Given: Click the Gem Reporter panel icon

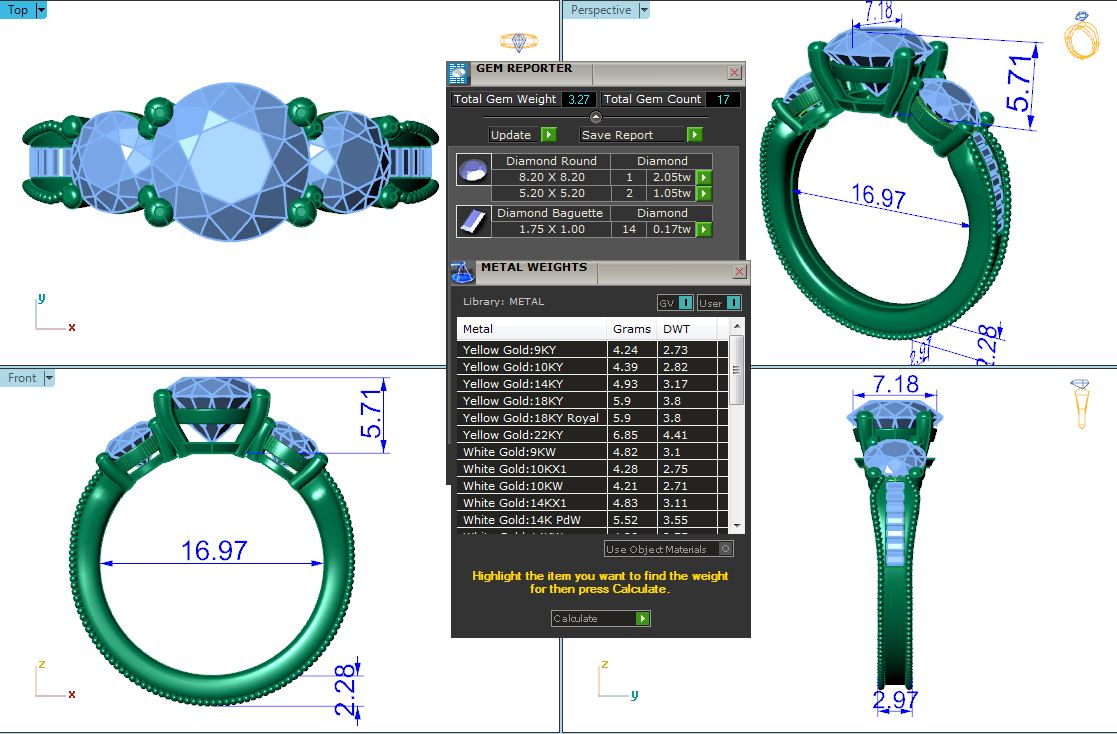Looking at the screenshot, I should [x=458, y=73].
